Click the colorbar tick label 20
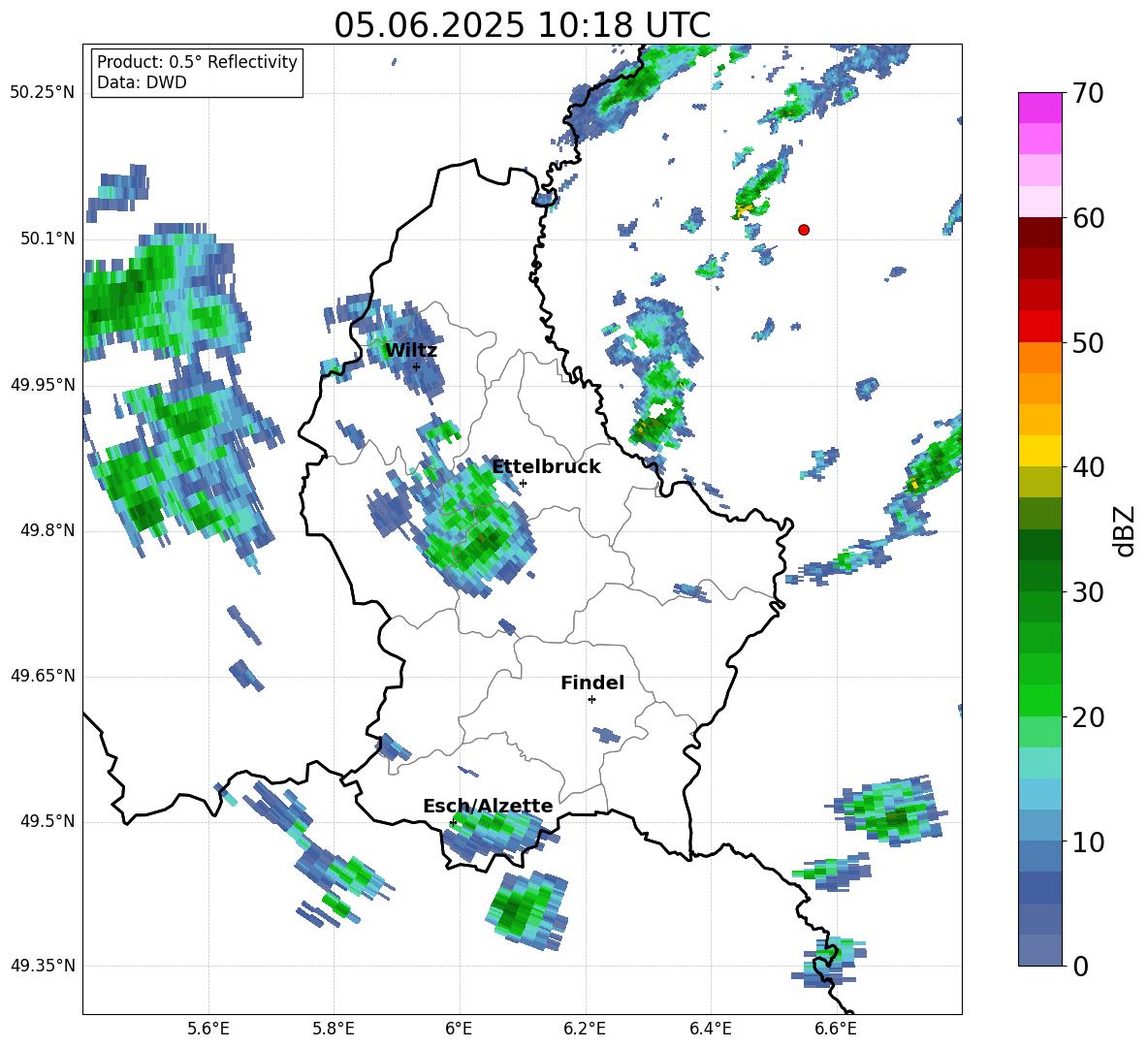This screenshot has height=1048, width=1148. point(1087,717)
